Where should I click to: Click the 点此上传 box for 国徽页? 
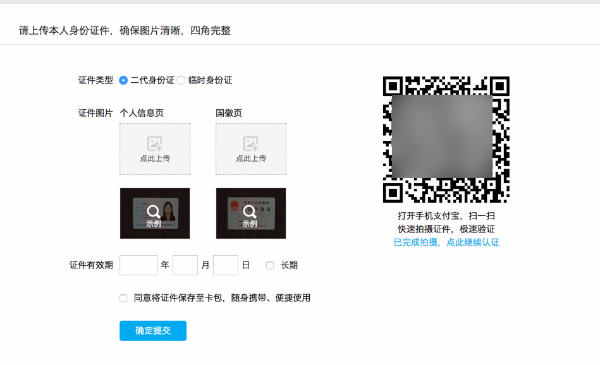coord(251,149)
